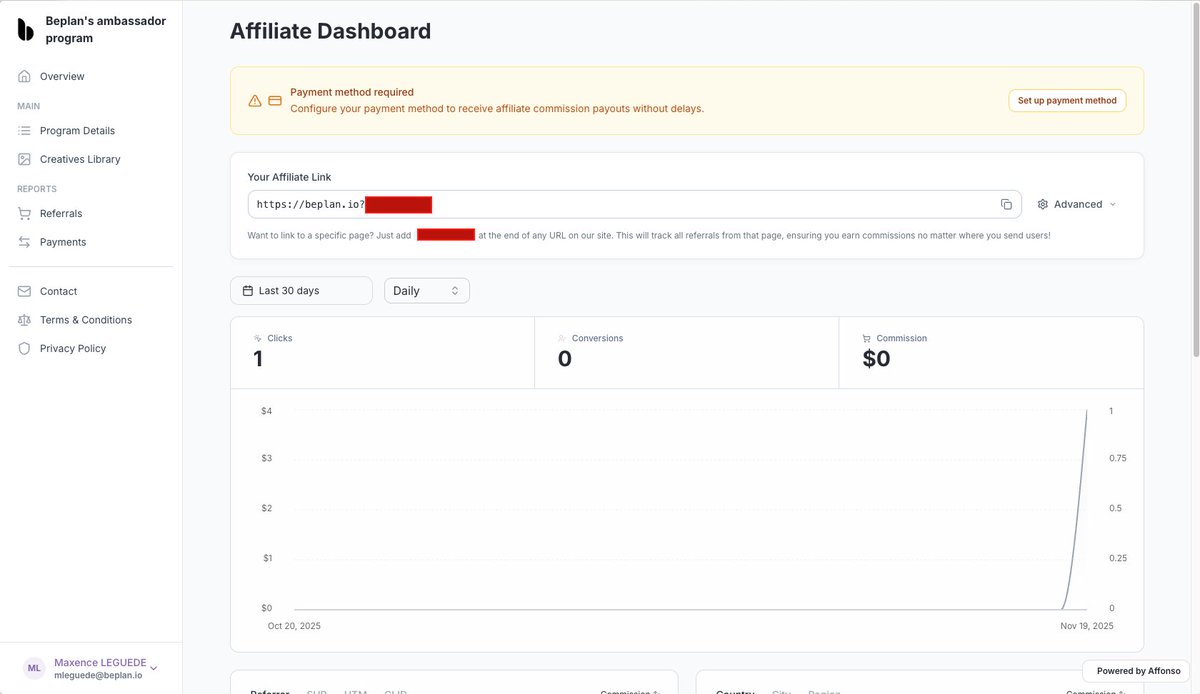The image size is (1200, 694).
Task: Click the Clicks cursor icon on the stats card
Action: (x=259, y=338)
